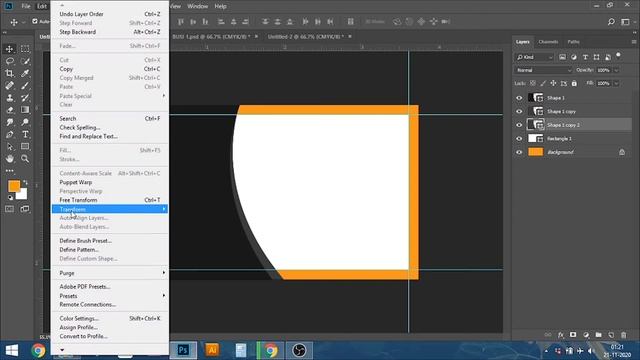Expand the Transform submenu
The height and width of the screenshot is (360, 640).
point(110,209)
